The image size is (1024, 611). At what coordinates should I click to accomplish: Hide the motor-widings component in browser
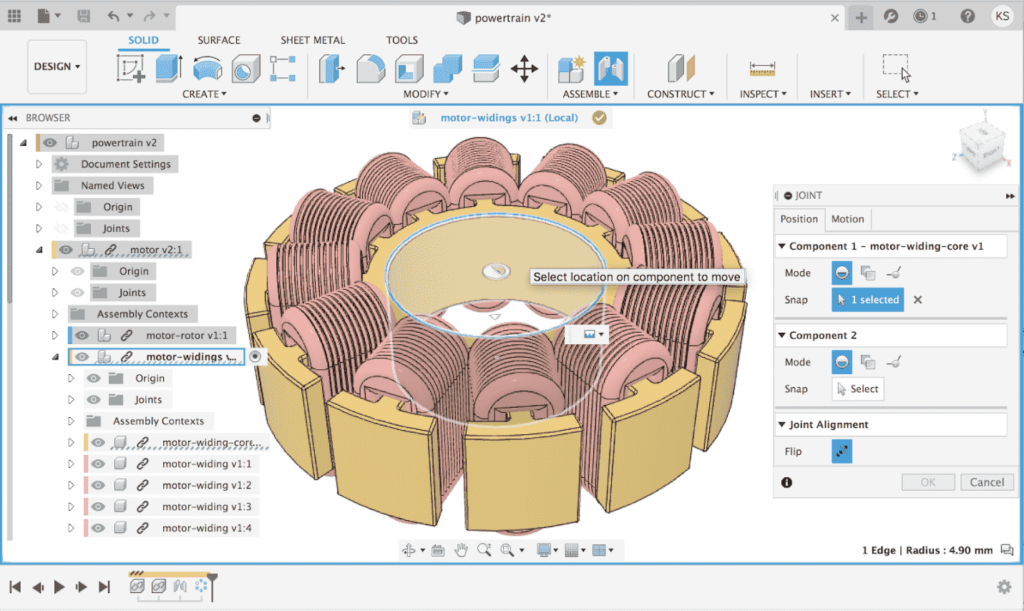pyautogui.click(x=82, y=356)
